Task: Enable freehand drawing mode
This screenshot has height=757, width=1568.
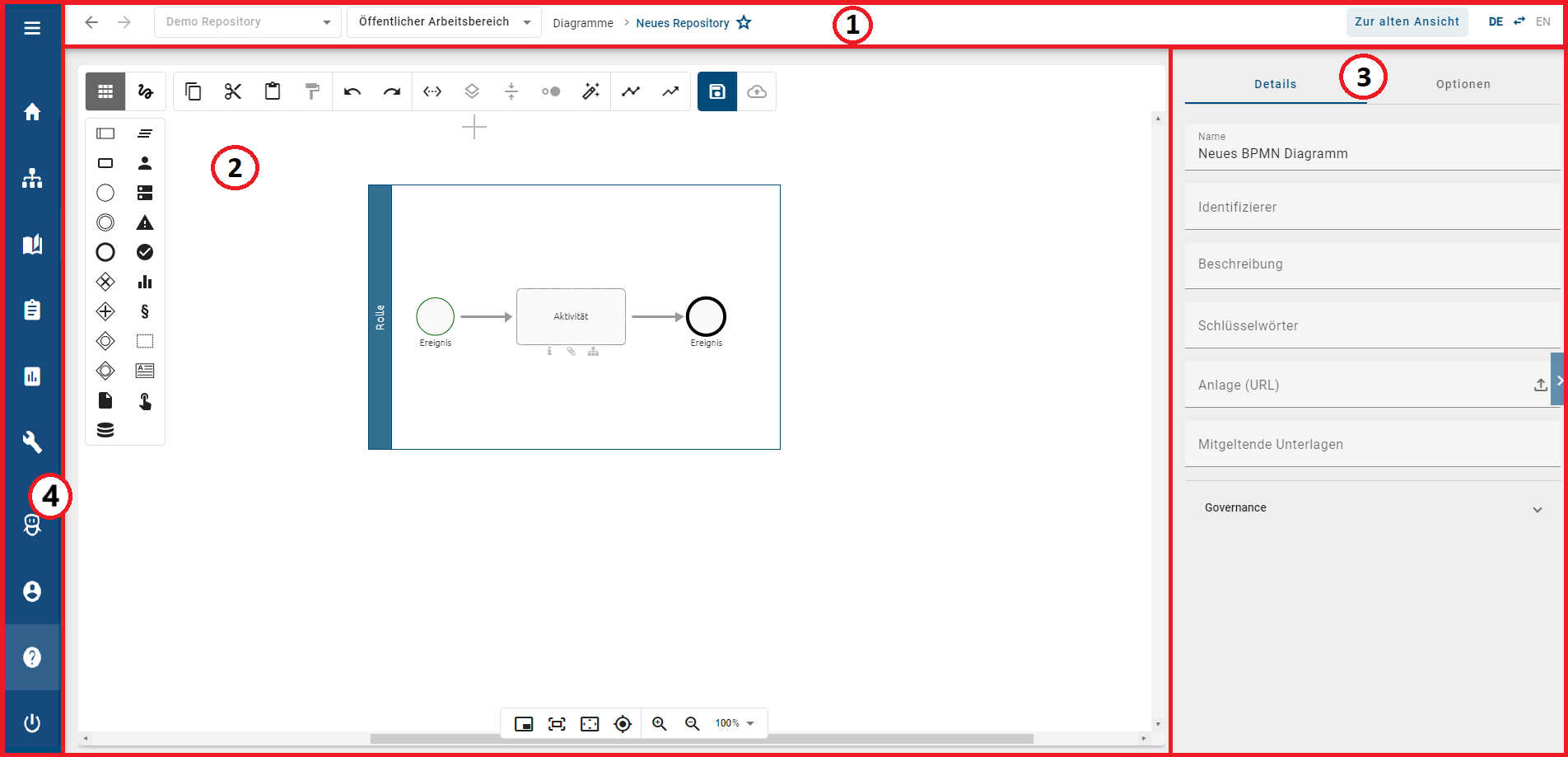Action: (145, 91)
